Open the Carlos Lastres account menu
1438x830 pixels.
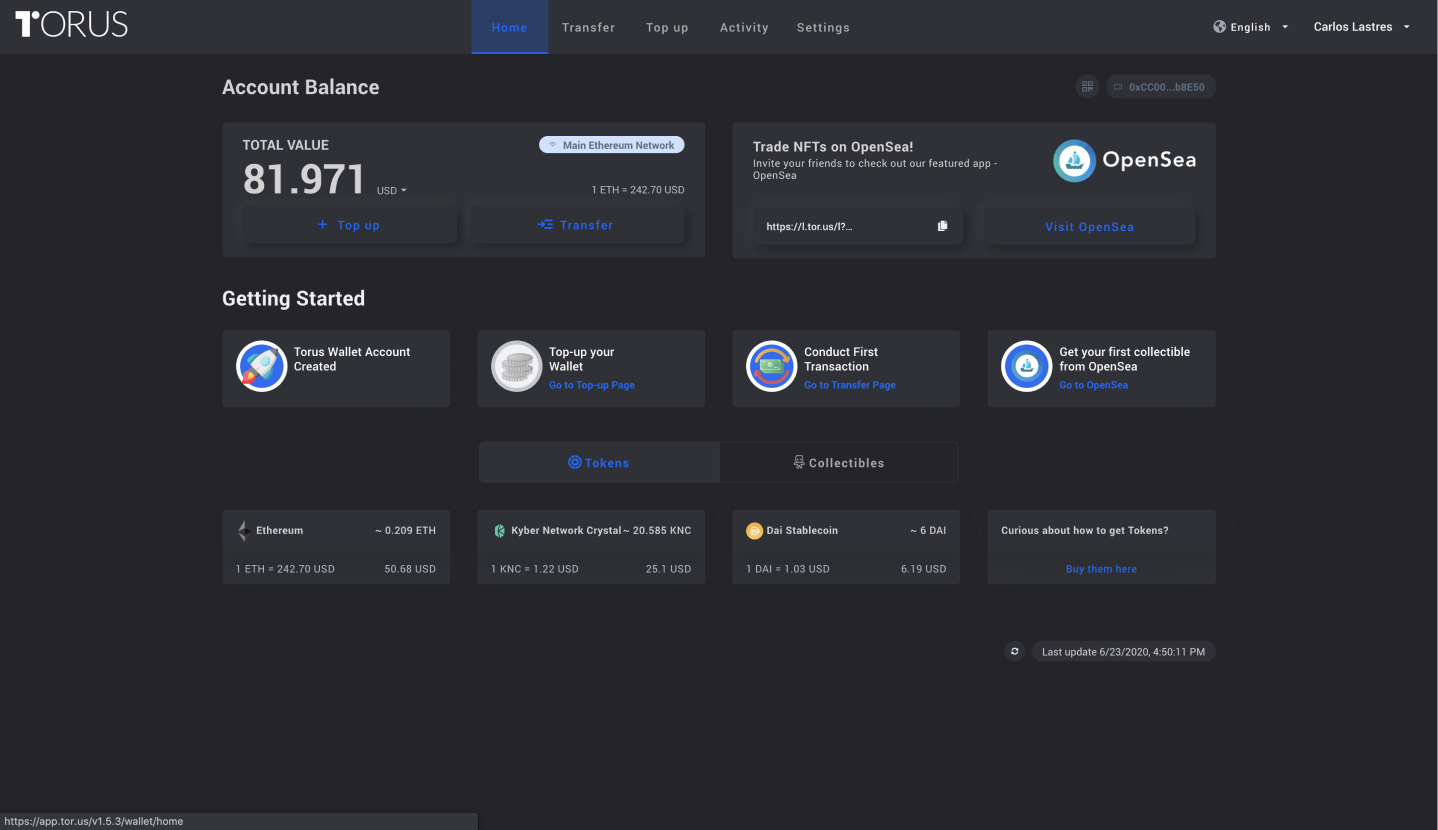point(1361,27)
